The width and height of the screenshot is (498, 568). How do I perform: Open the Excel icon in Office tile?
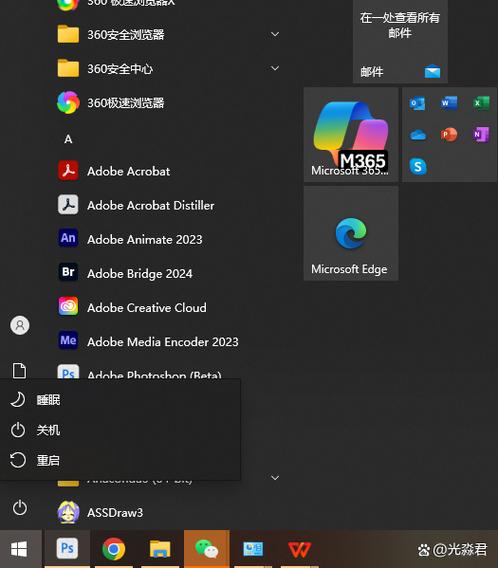(x=481, y=103)
